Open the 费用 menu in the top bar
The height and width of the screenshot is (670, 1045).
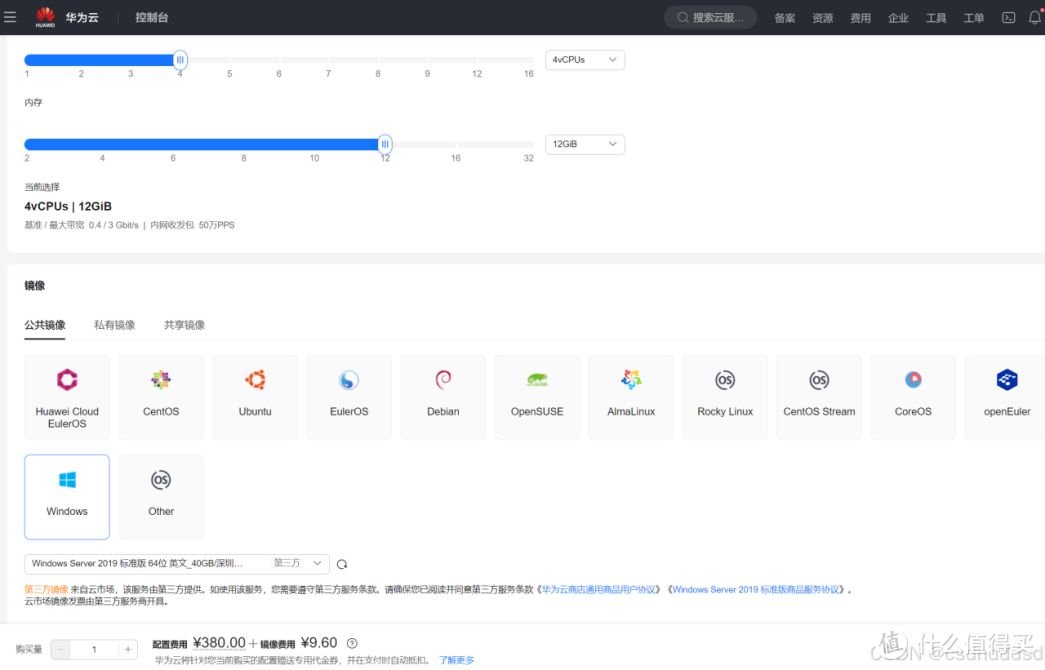(x=860, y=17)
